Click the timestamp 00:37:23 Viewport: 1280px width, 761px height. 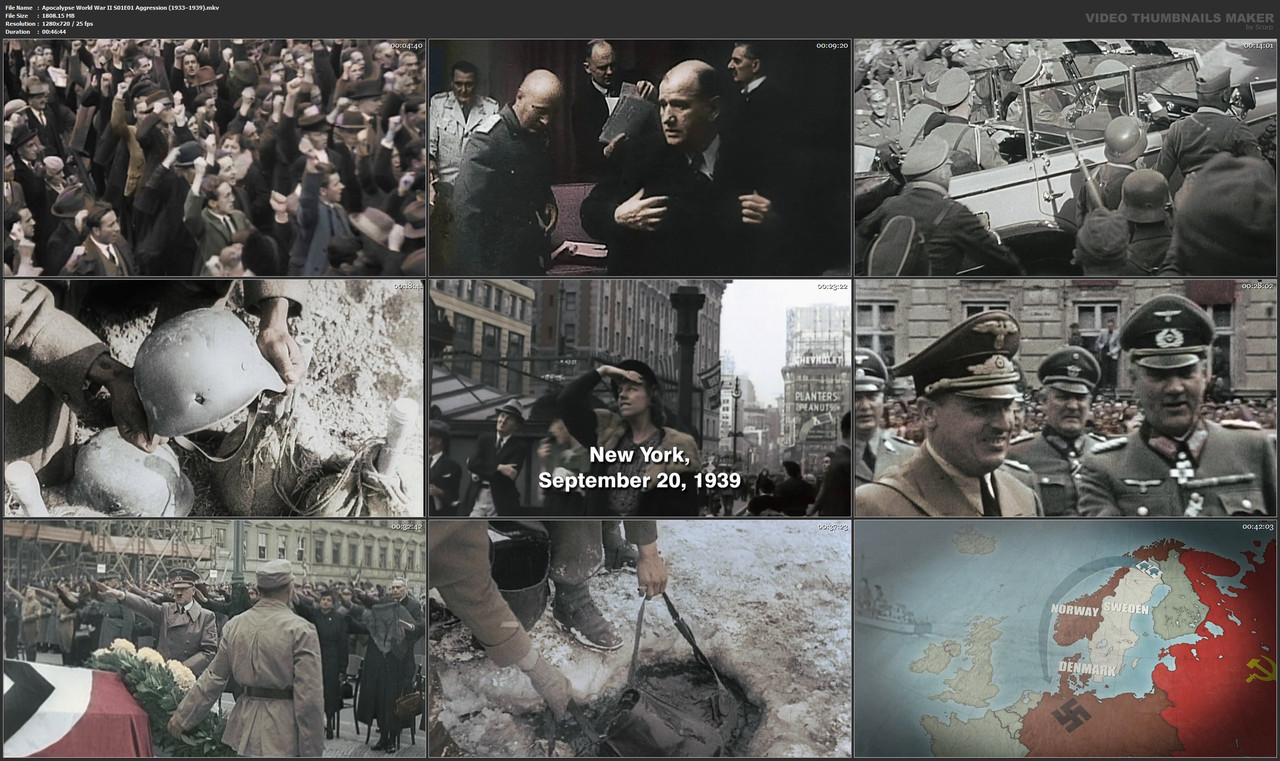pos(832,527)
